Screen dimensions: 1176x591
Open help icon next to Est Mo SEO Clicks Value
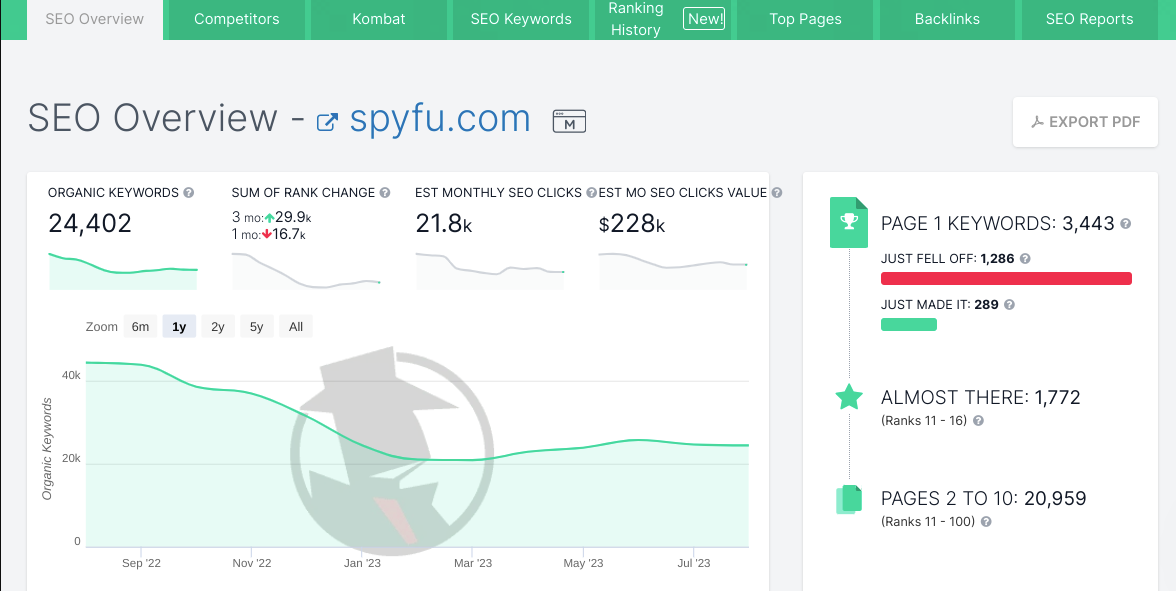[777, 193]
